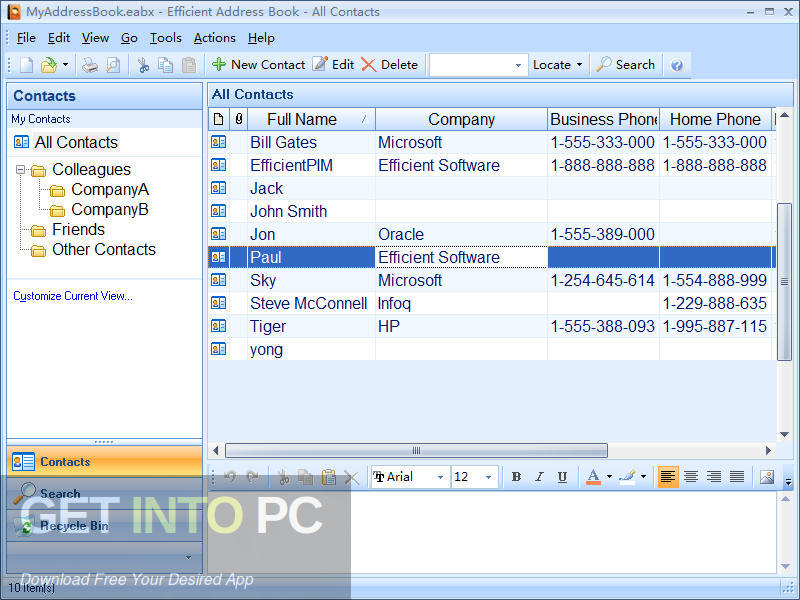The image size is (800, 600).
Task: Click the New document toolbar icon
Action: 27,65
